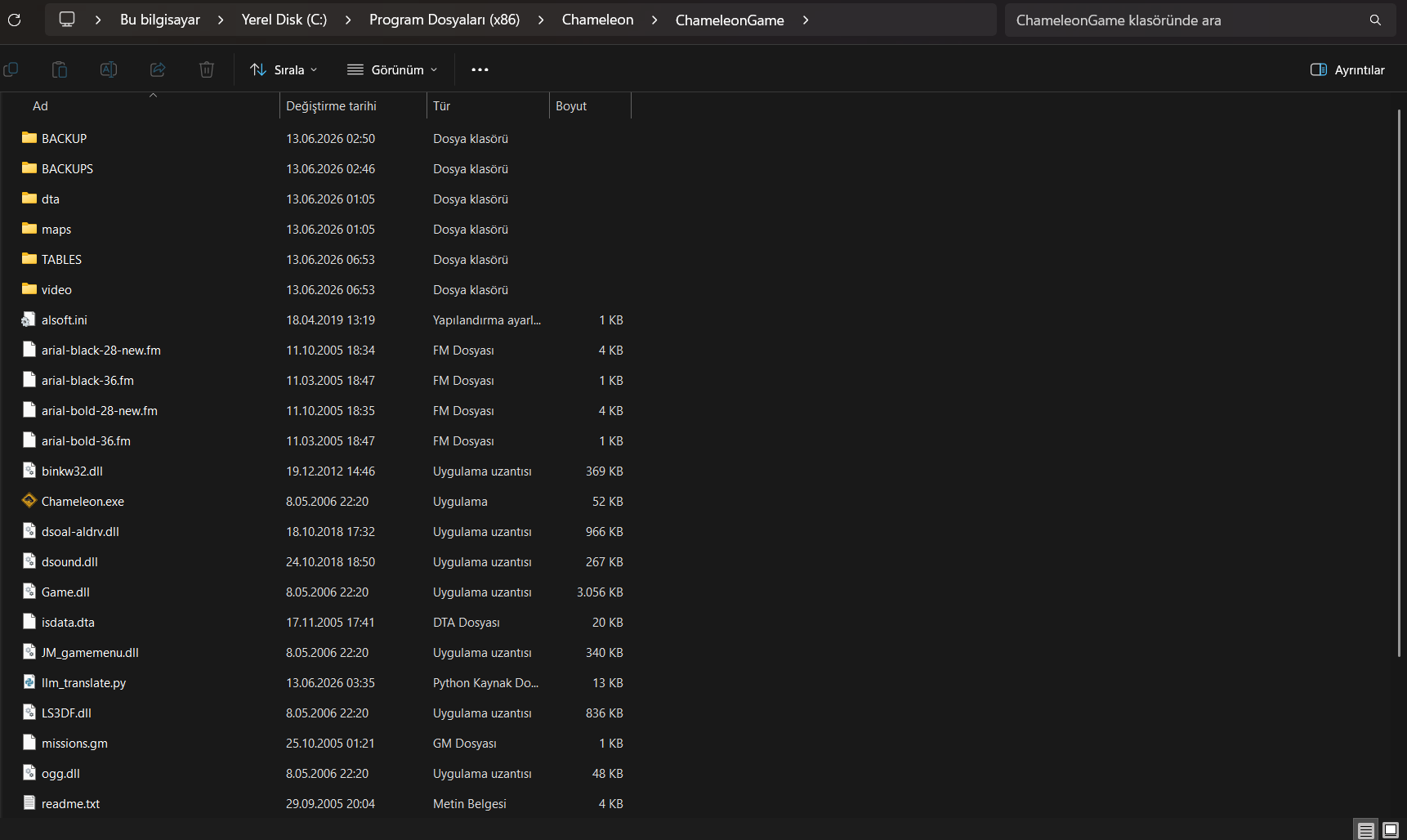Image resolution: width=1407 pixels, height=840 pixels.
Task: Click the Metin Belgesi type cell
Action: coord(470,803)
